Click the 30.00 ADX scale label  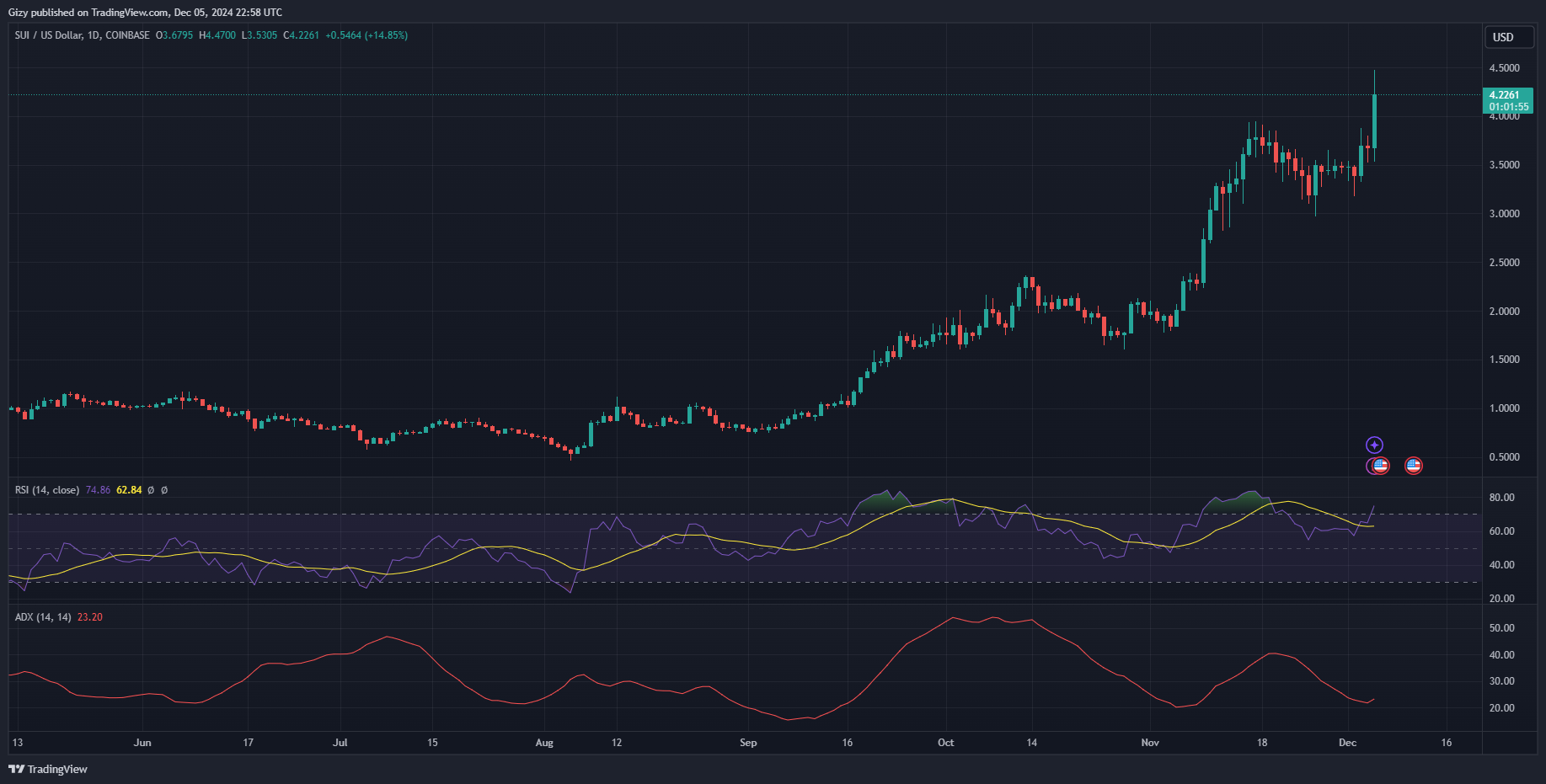point(1501,681)
